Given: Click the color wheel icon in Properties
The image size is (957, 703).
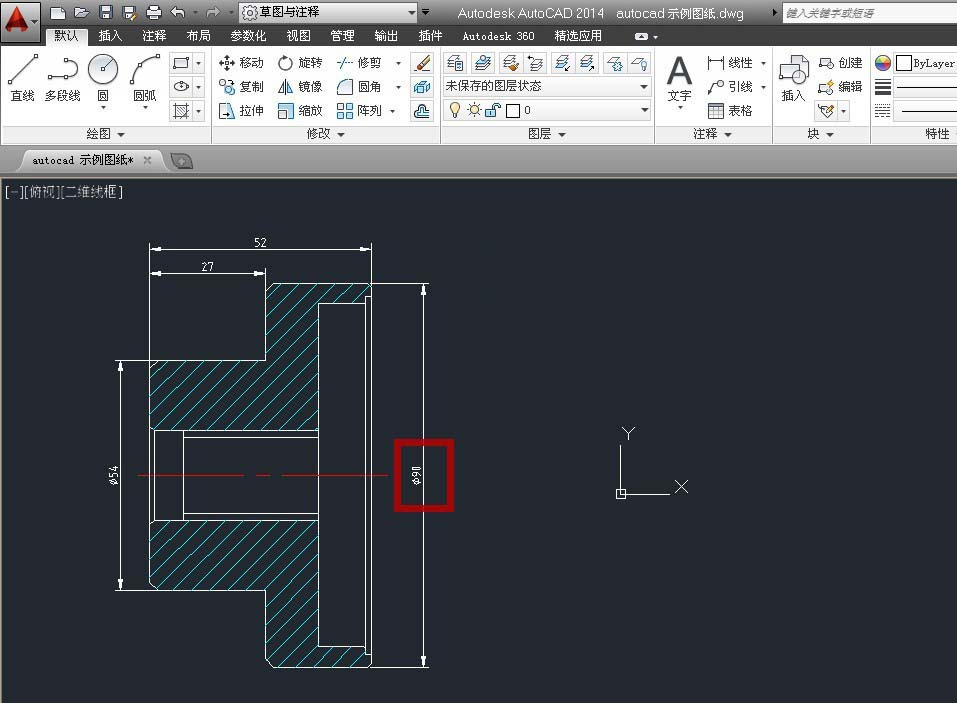Looking at the screenshot, I should click(x=883, y=63).
